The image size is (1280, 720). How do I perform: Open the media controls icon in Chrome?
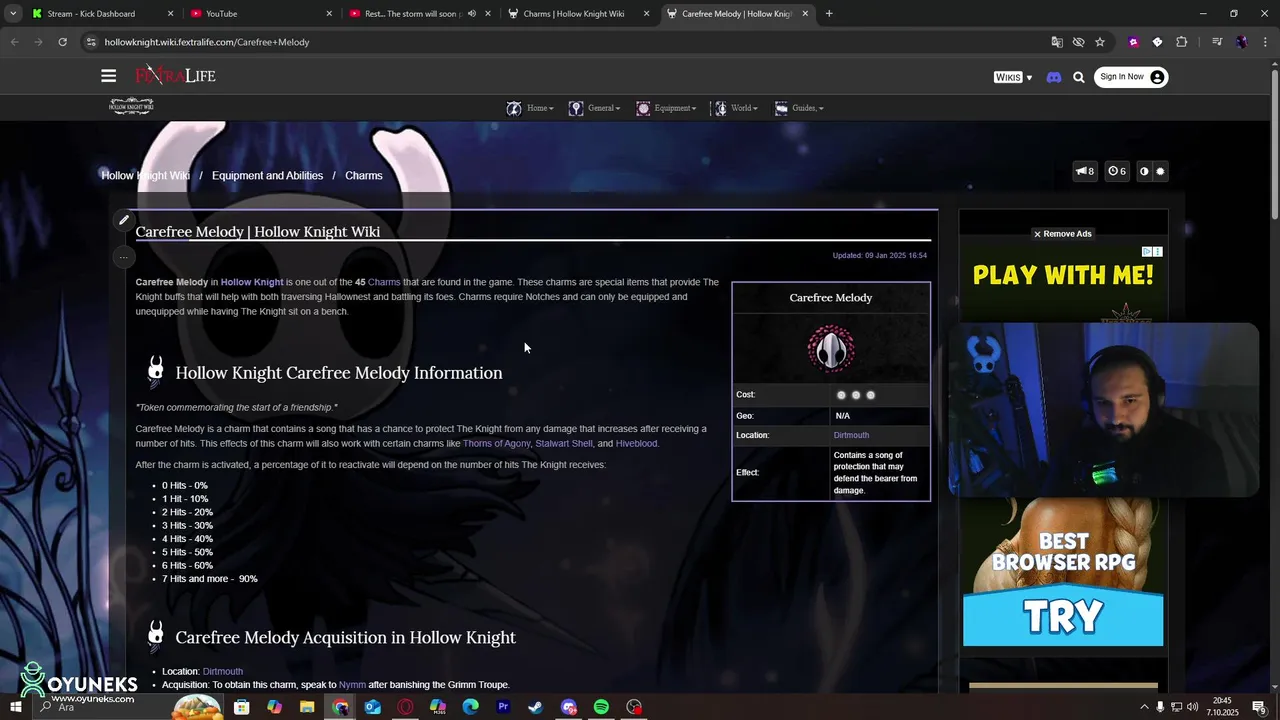(x=1217, y=42)
